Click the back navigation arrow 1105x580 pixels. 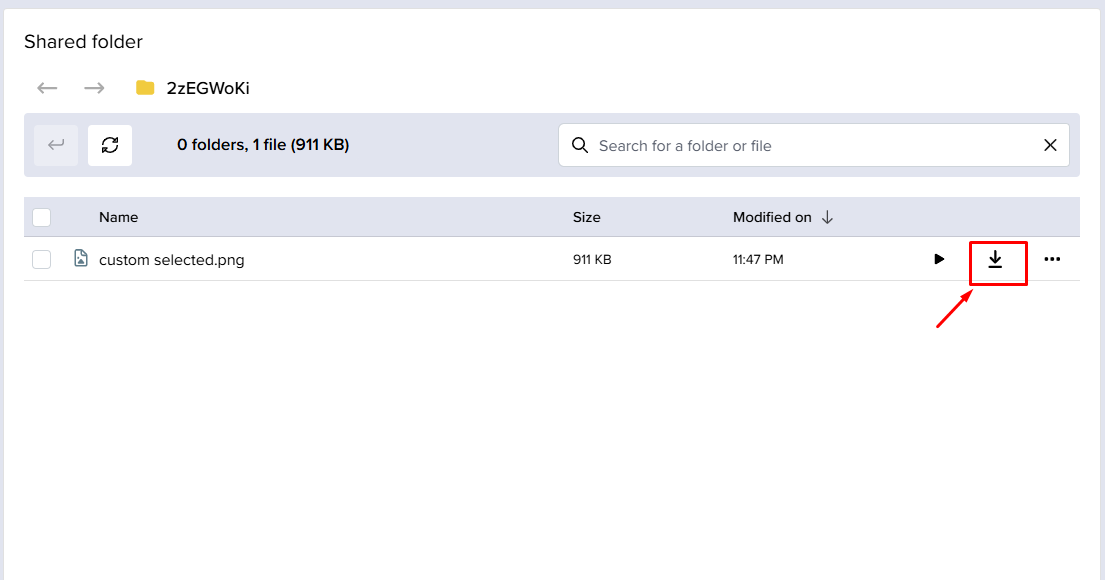point(46,88)
